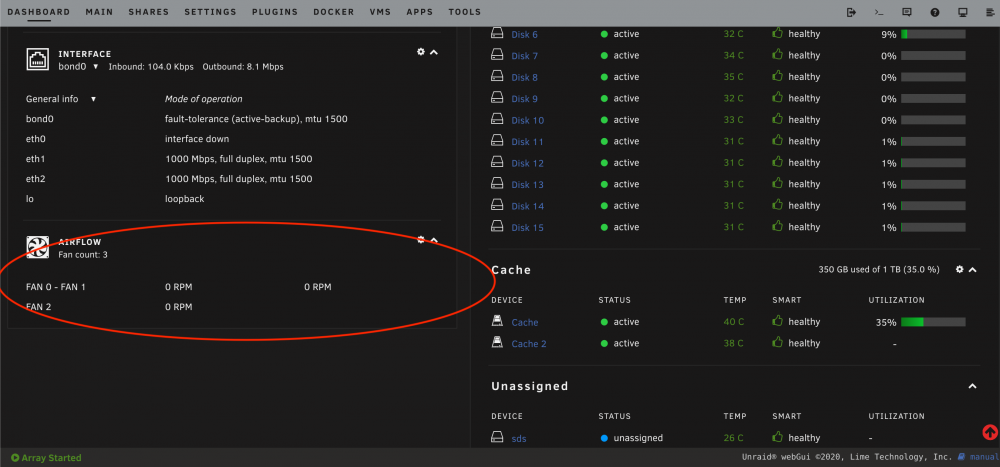1000x467 pixels.
Task: Click Disk 13 healthy thumbs-up icon
Action: pyautogui.click(x=777, y=184)
